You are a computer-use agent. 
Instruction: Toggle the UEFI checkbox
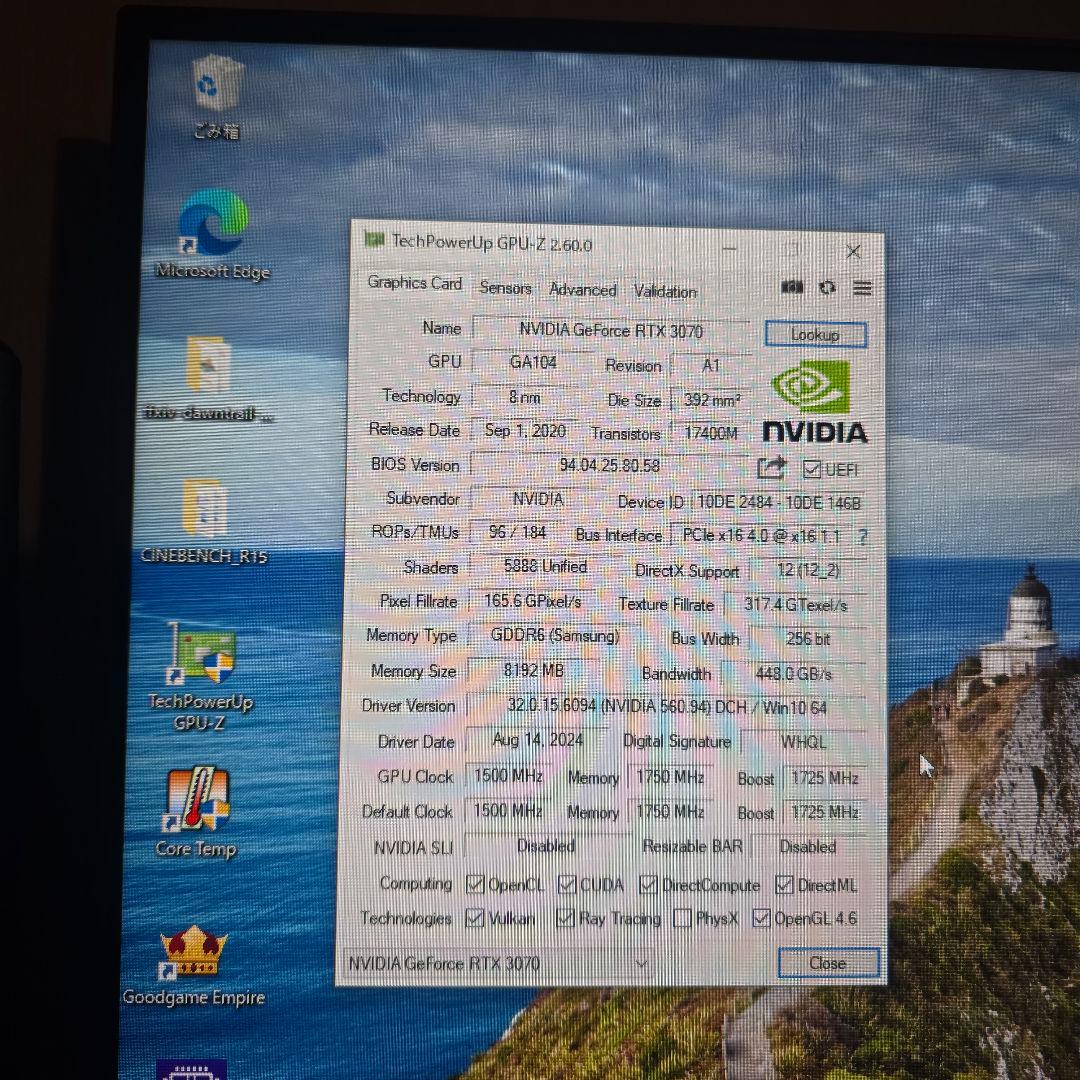pos(811,469)
